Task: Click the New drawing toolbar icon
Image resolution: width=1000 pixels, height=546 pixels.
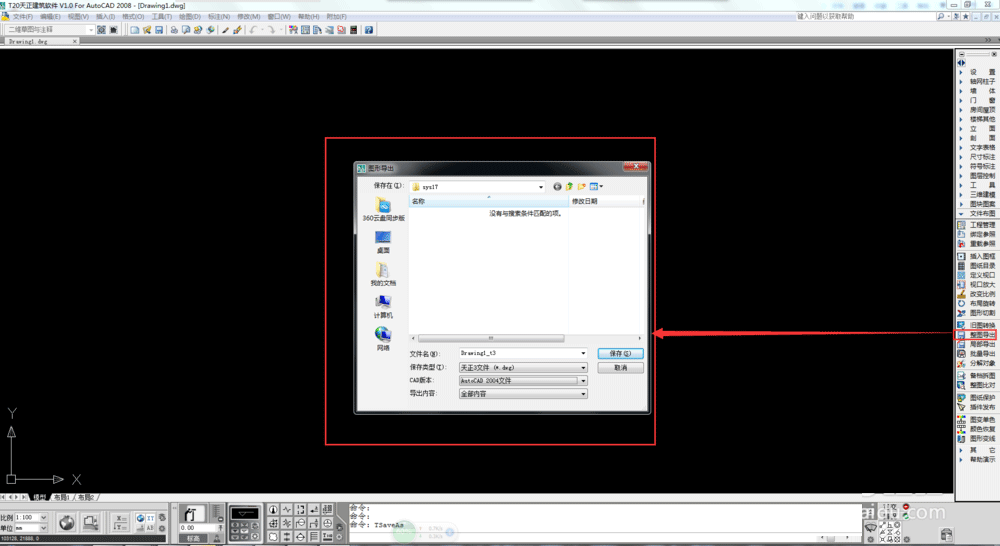Action: point(135,30)
